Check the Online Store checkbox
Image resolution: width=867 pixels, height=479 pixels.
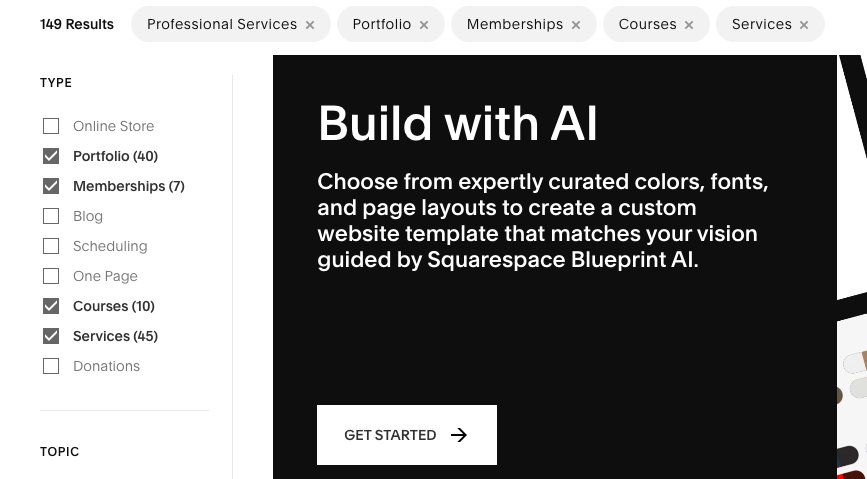(51, 126)
